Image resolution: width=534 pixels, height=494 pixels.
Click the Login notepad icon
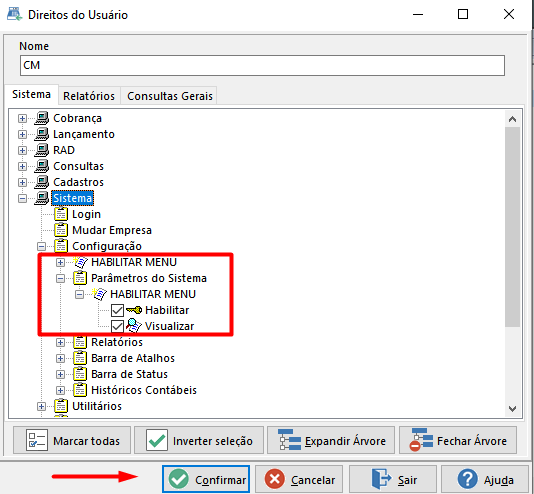coord(61,214)
